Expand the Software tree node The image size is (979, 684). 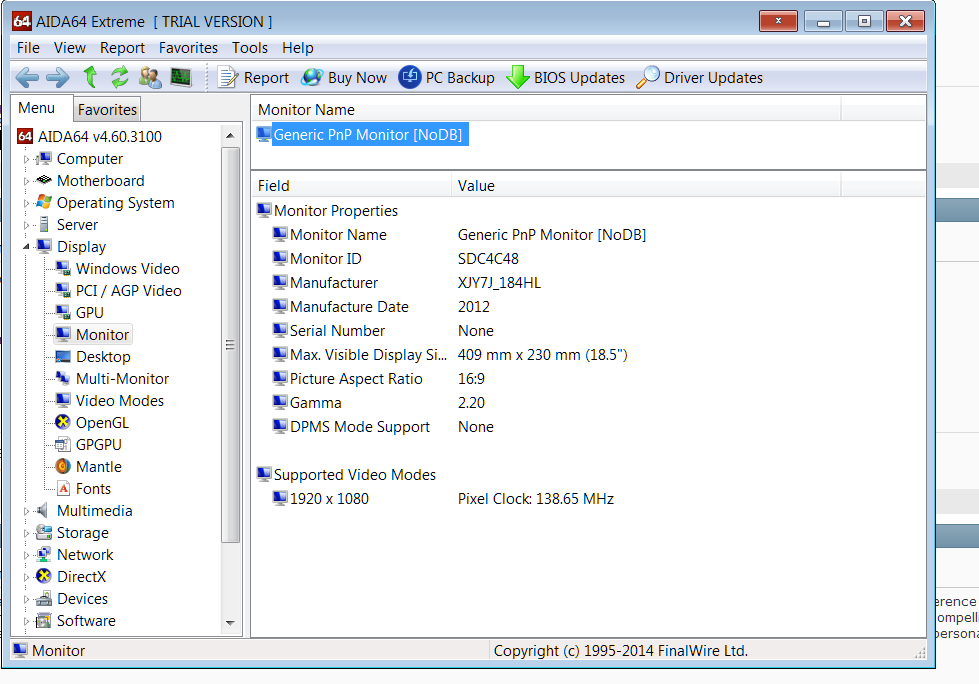click(x=26, y=622)
